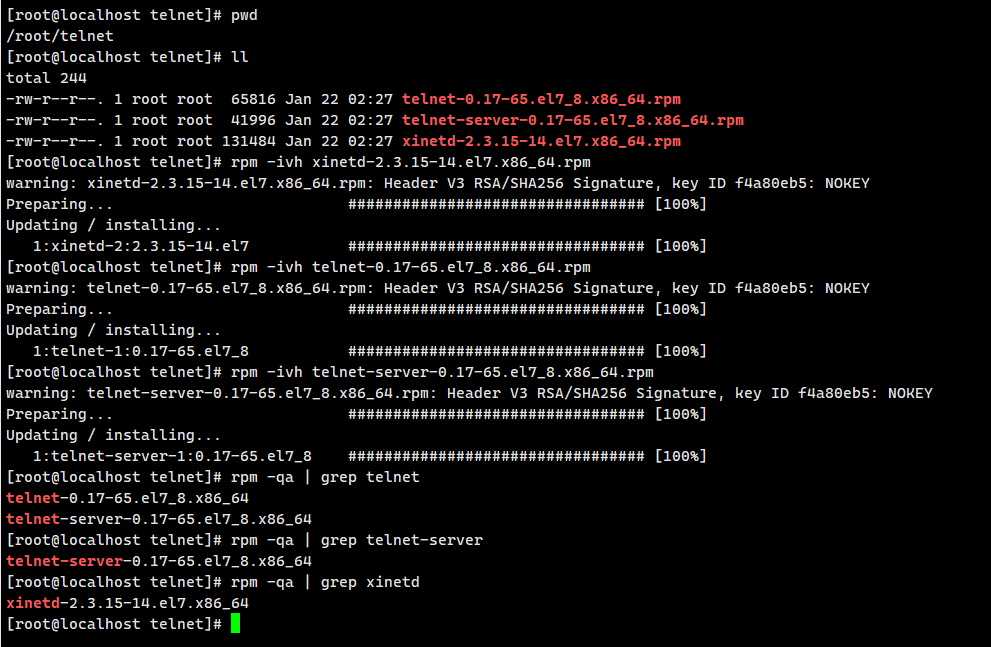This screenshot has height=647, width=991.
Task: Click the green cursor block at the prompt
Action: point(235,624)
